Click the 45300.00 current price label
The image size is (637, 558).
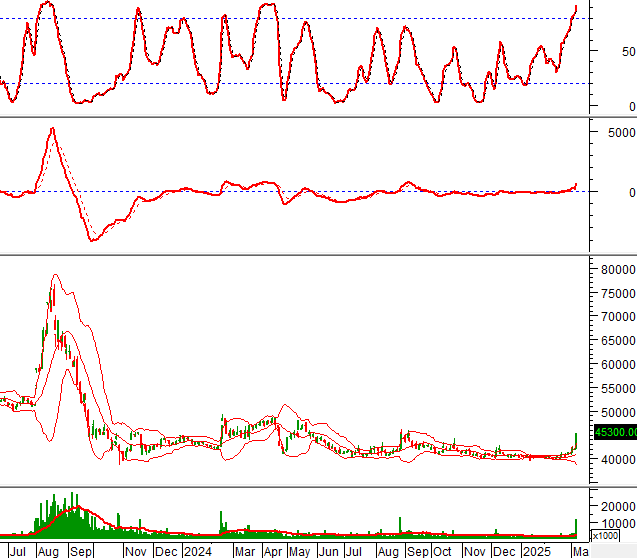coord(615,432)
